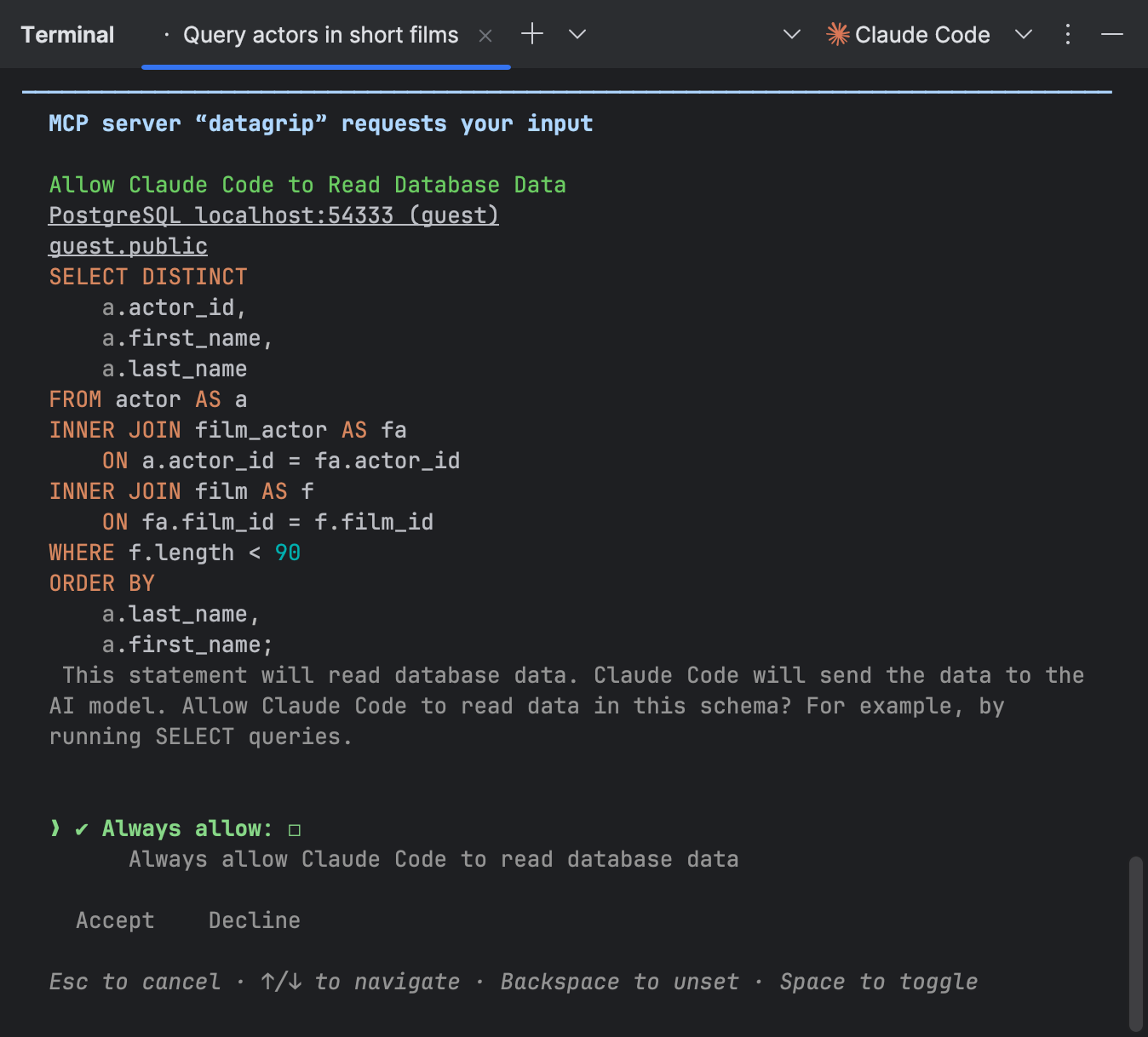Close the Query actors in short films tab
1148x1037 pixels.
tap(485, 36)
